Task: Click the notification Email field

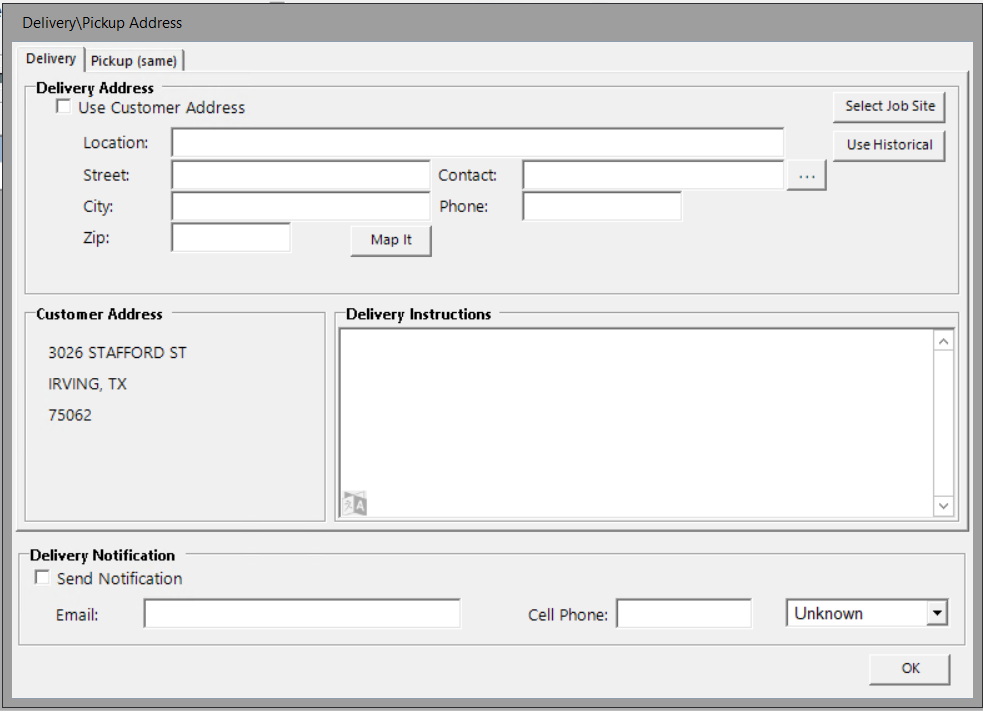Action: coord(302,614)
